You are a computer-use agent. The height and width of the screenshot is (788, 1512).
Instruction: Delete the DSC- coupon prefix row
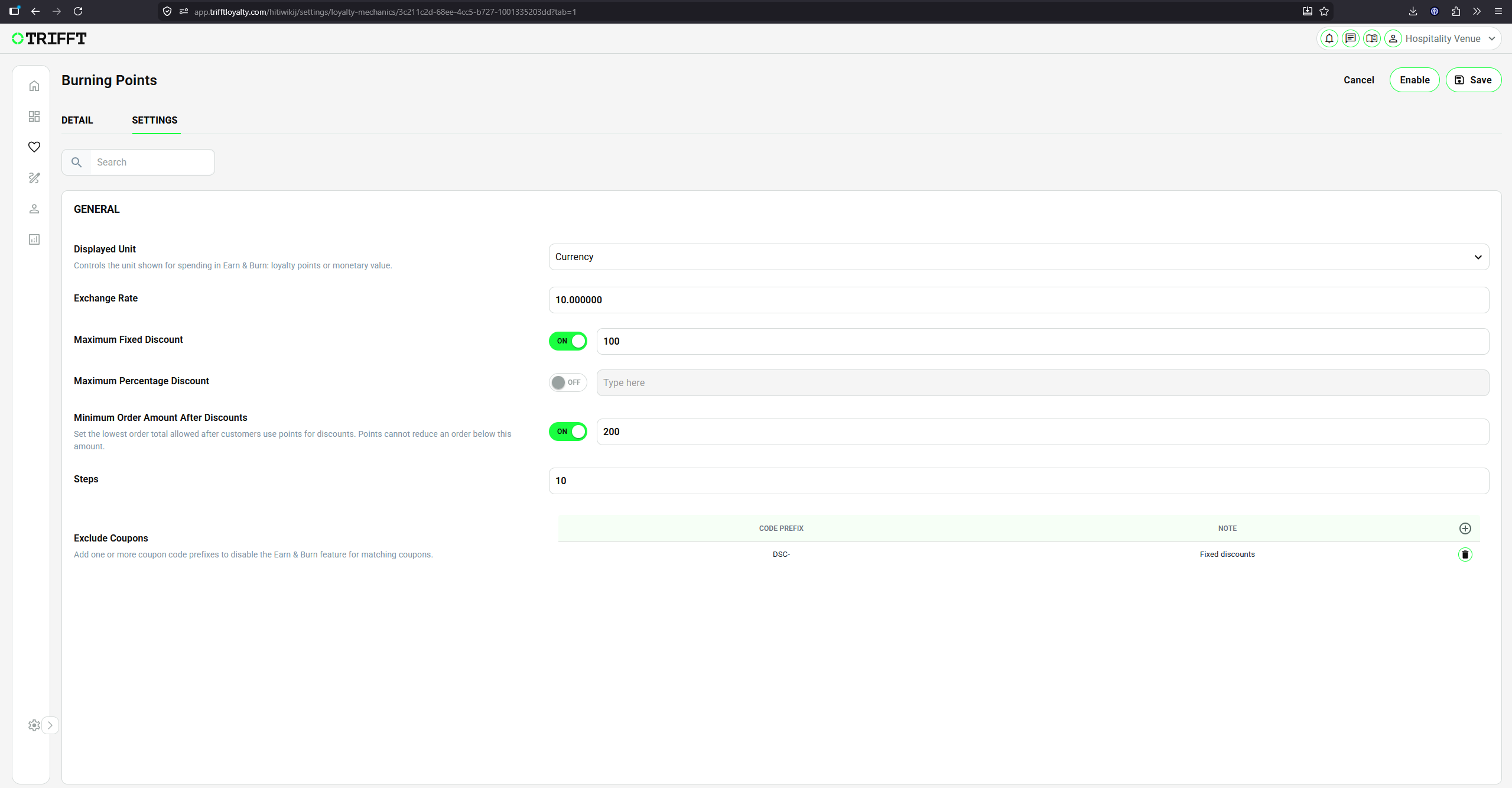click(1465, 554)
